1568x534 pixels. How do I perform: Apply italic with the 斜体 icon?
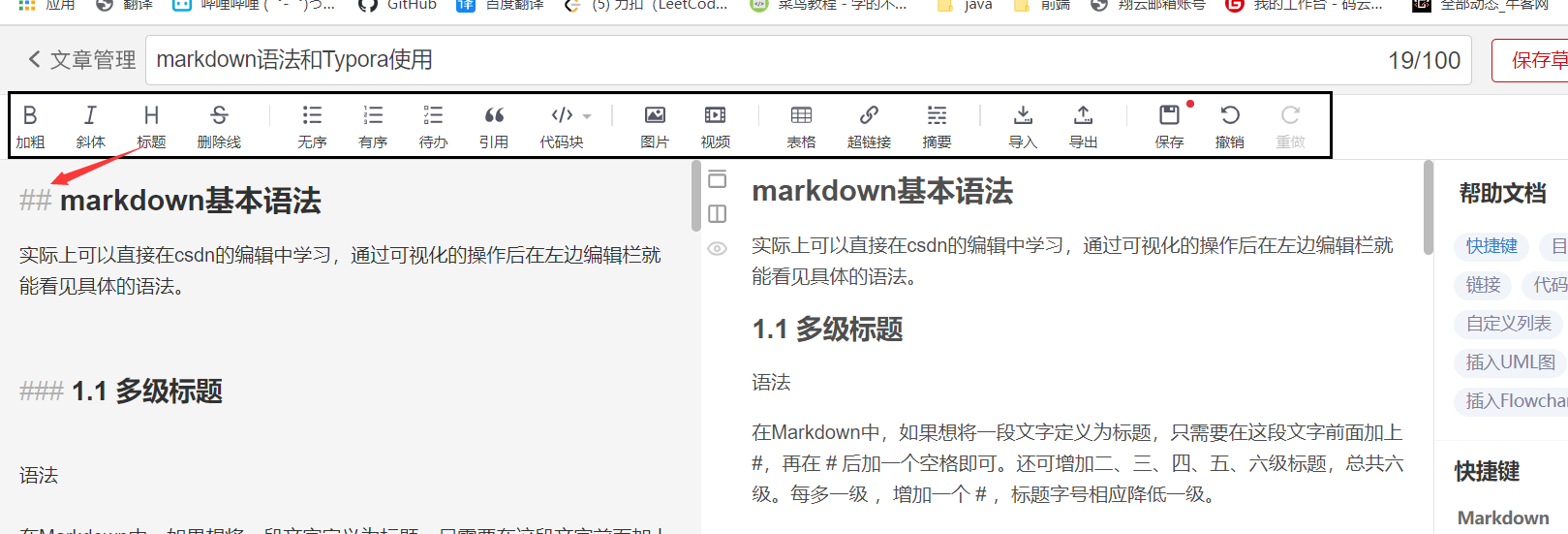tap(90, 126)
